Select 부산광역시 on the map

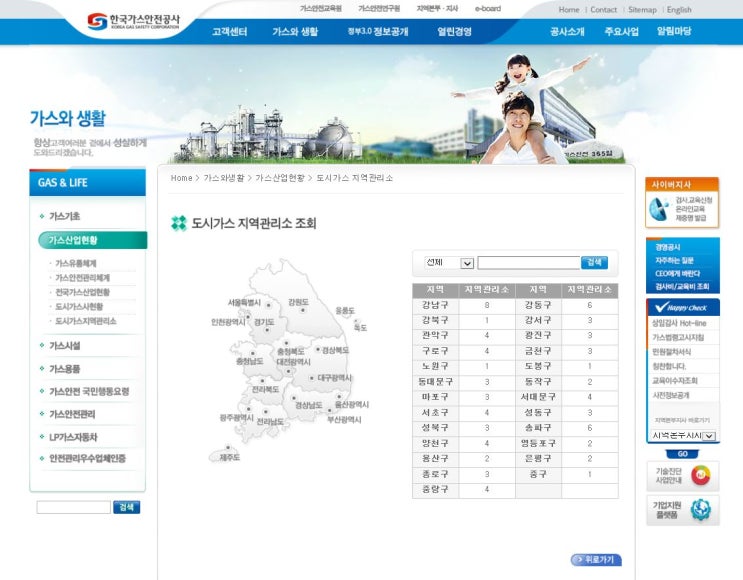coord(344,420)
